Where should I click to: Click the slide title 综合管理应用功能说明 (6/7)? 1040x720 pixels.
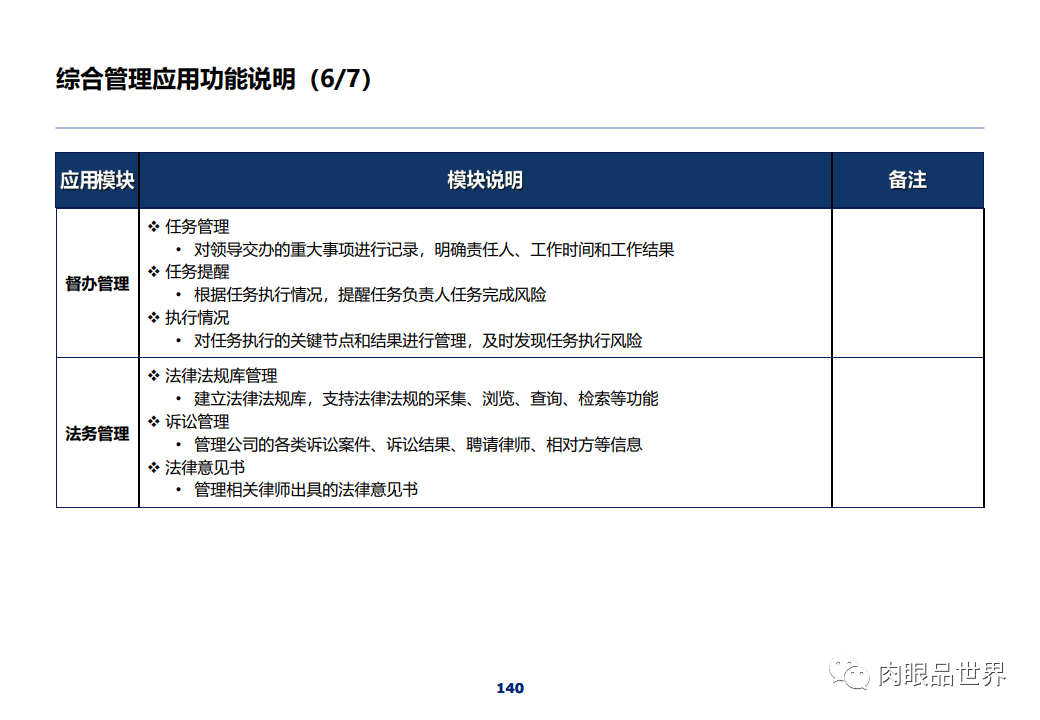[x=214, y=79]
